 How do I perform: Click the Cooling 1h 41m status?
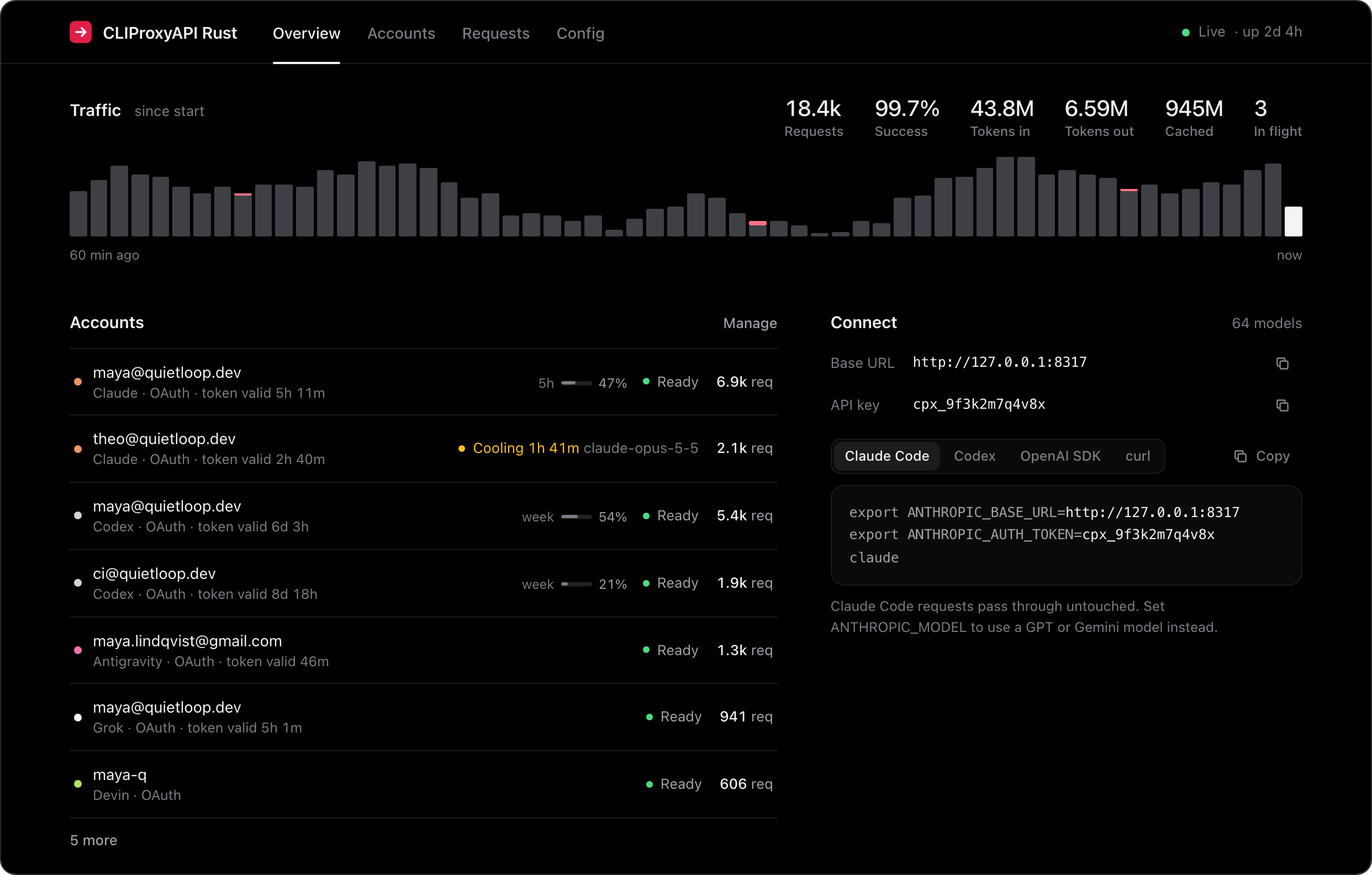point(519,449)
